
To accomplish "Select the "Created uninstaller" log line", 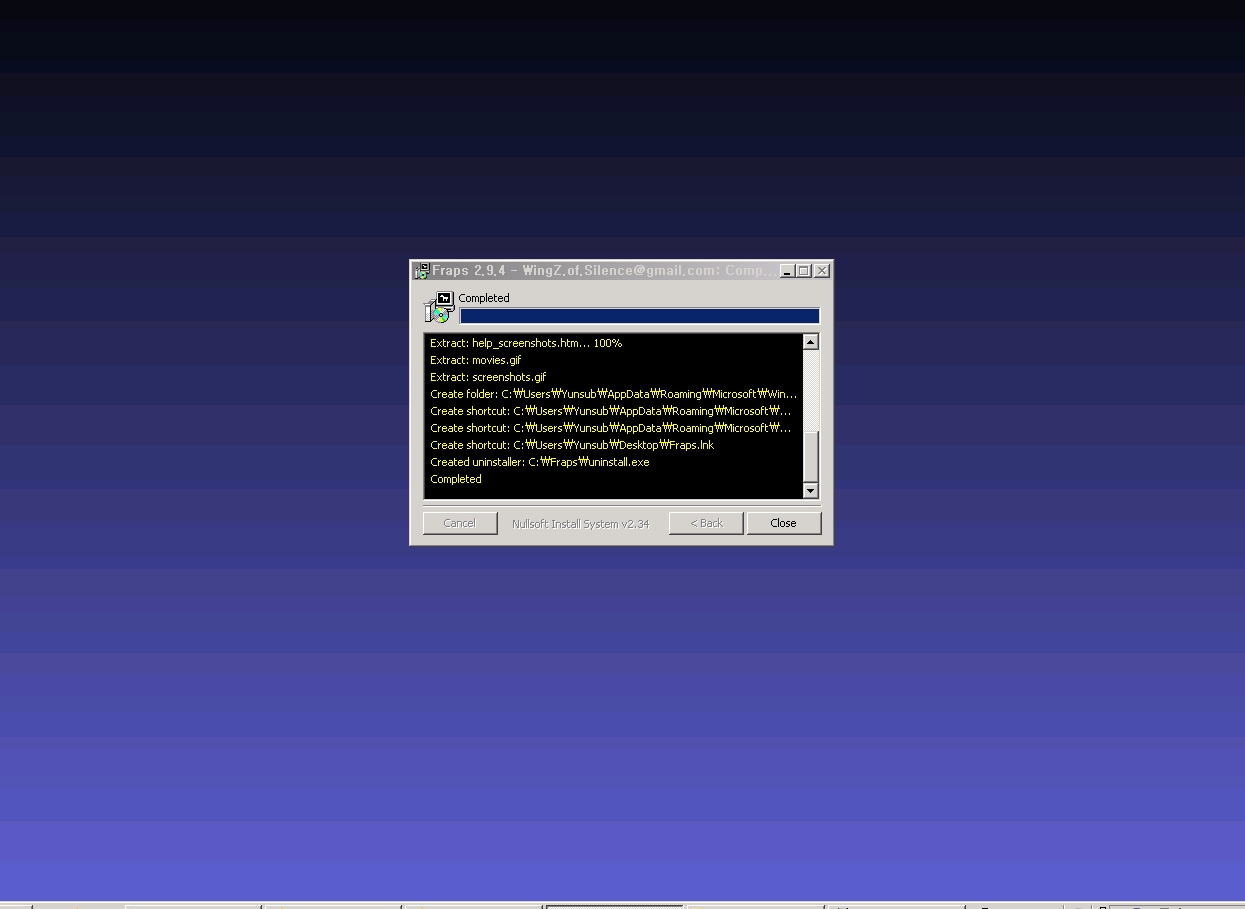I will (540, 462).
